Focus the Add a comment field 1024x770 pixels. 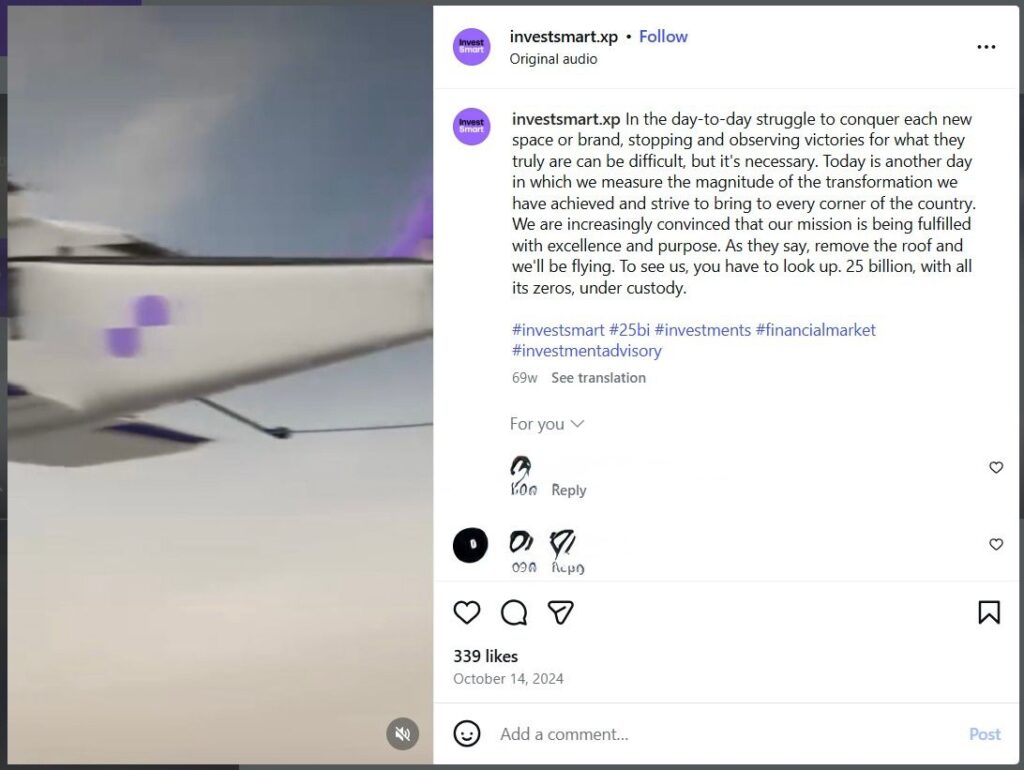tap(728, 734)
